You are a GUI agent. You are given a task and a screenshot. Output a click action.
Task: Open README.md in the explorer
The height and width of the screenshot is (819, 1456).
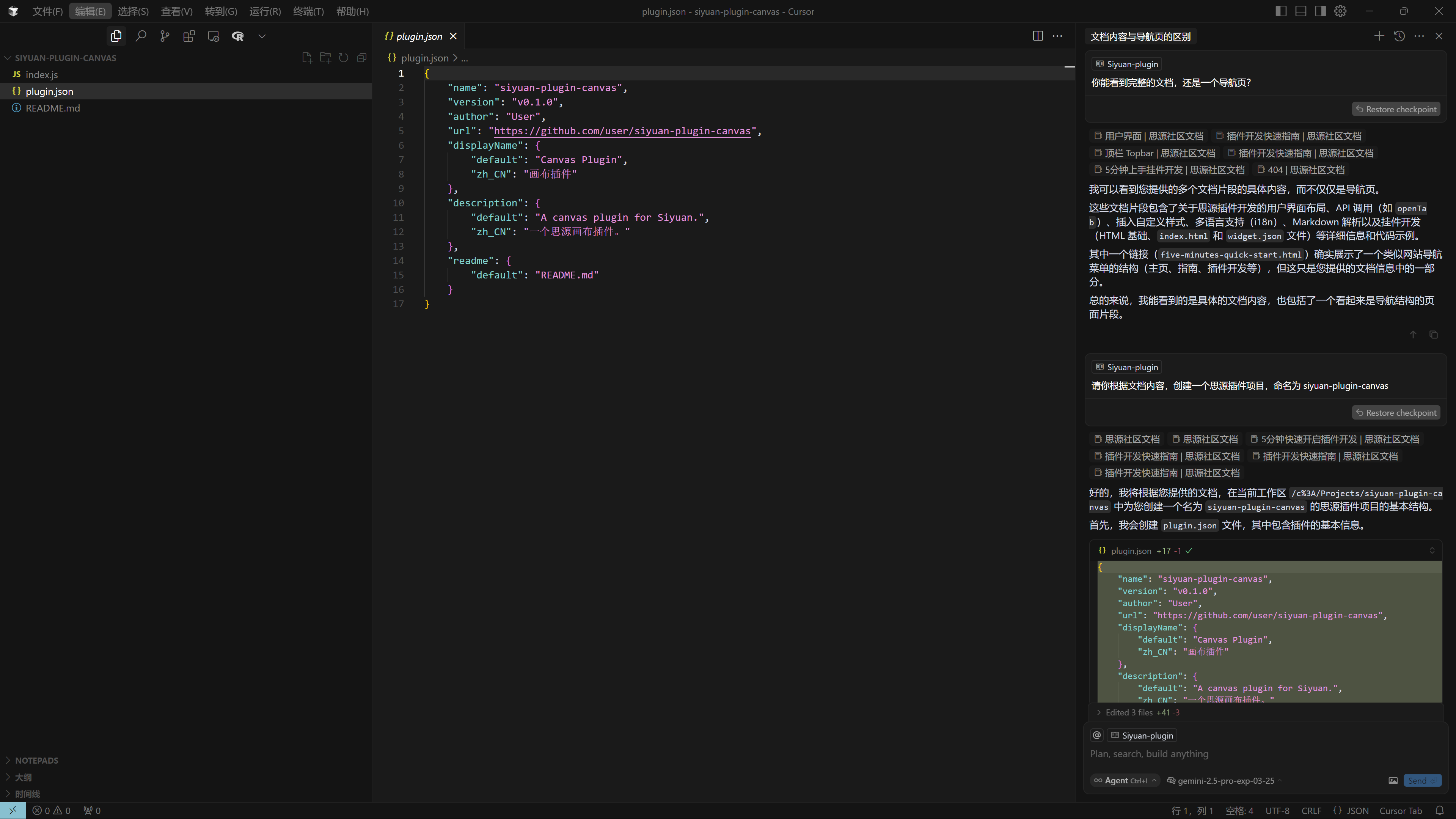(x=53, y=108)
